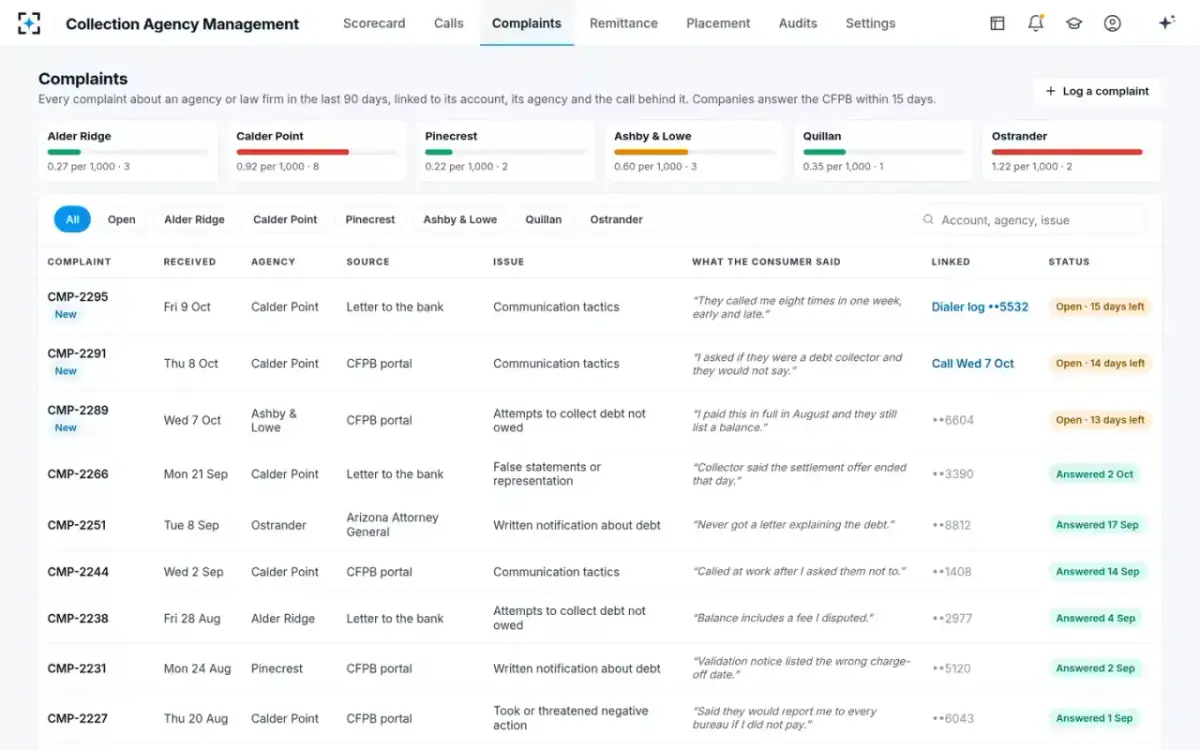
Task: Sort by the Agency column header
Action: coord(273,262)
